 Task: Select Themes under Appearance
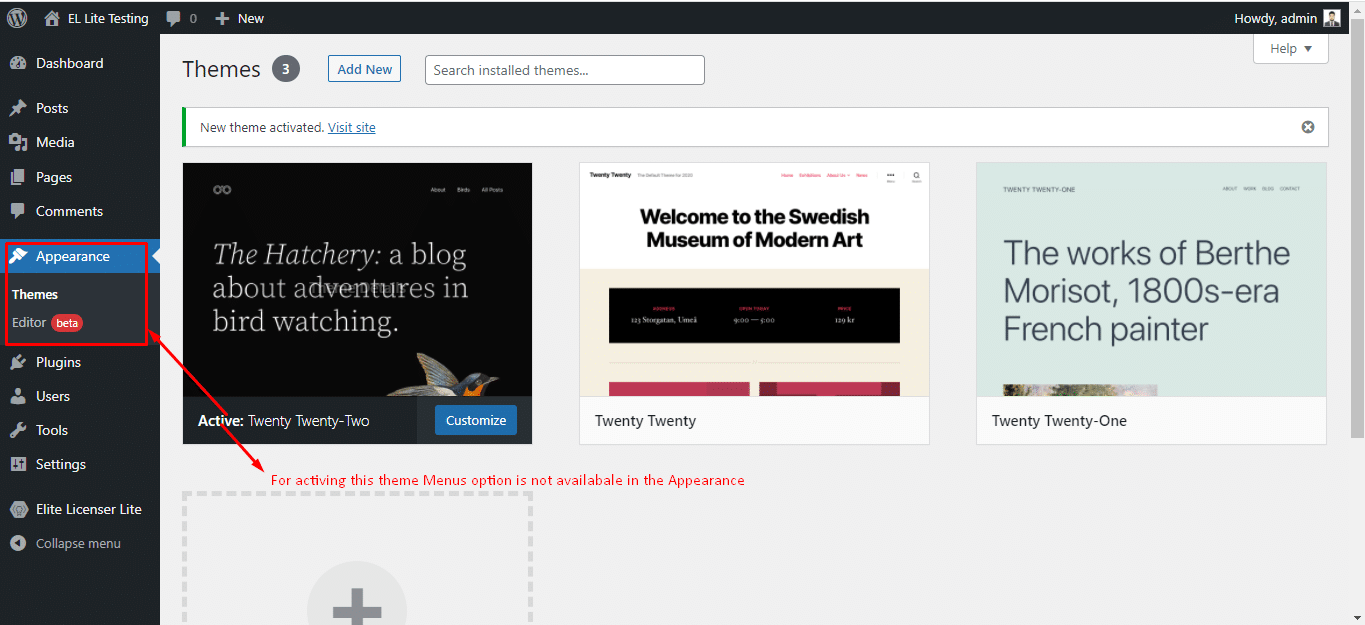pyautogui.click(x=34, y=294)
